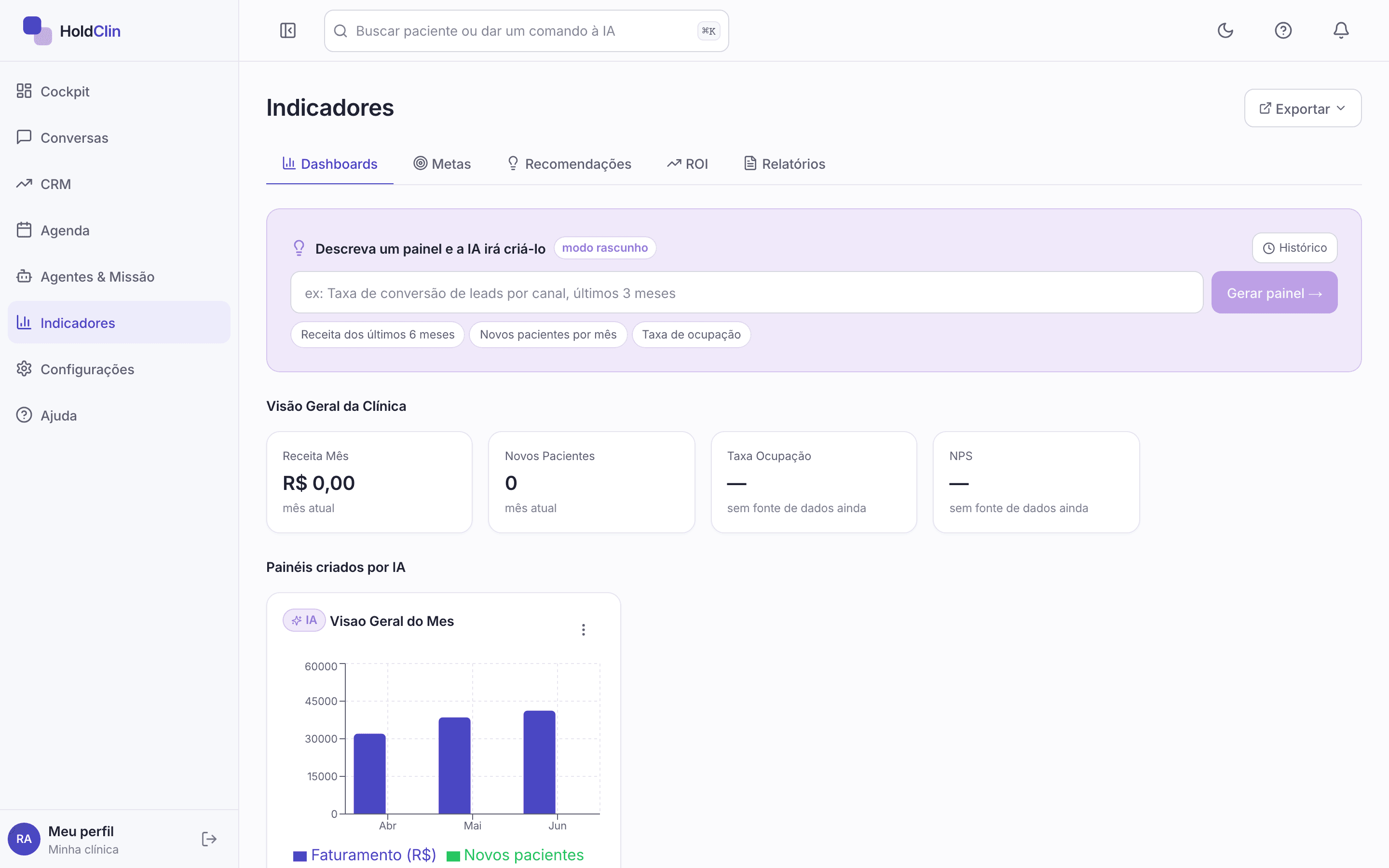Switch to the Metas tab
Image resolution: width=1389 pixels, height=868 pixels.
442,163
